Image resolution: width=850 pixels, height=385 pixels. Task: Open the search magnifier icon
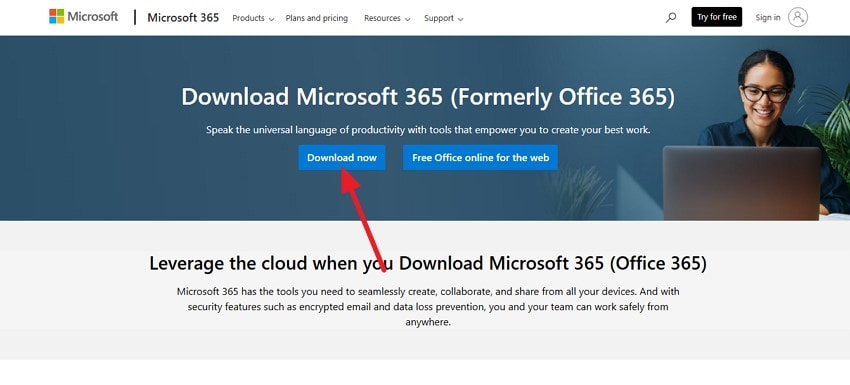tap(671, 17)
